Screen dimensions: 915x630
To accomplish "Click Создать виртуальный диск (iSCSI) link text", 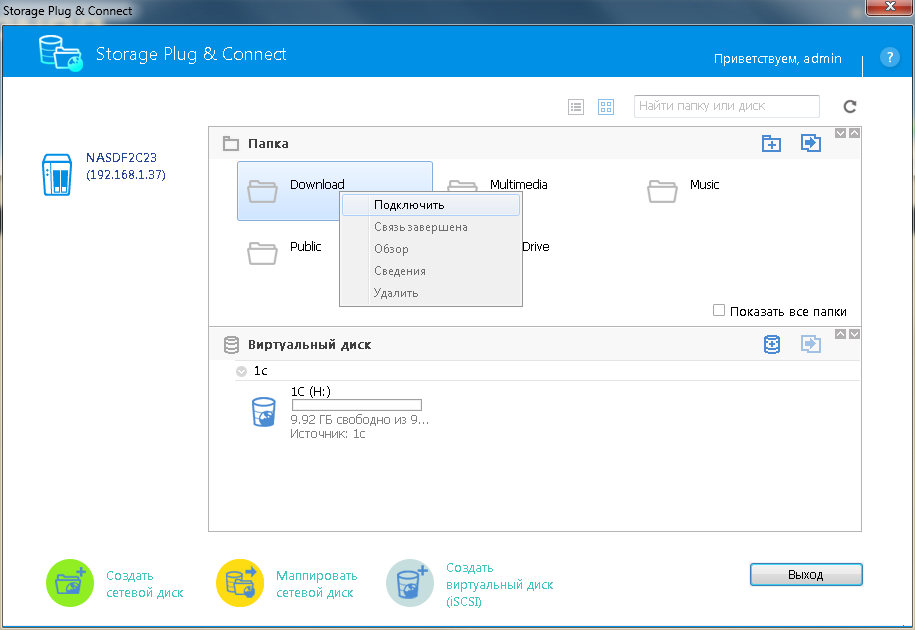I will click(x=500, y=584).
